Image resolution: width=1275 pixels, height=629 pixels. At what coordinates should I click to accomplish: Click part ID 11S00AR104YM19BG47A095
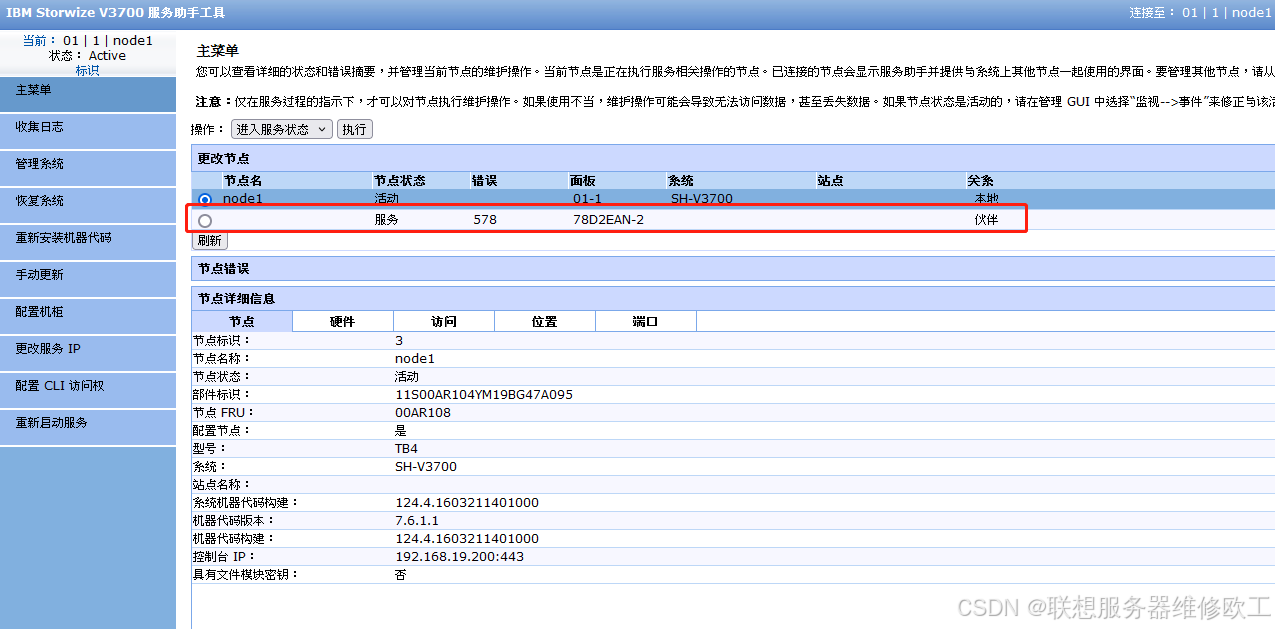[484, 394]
